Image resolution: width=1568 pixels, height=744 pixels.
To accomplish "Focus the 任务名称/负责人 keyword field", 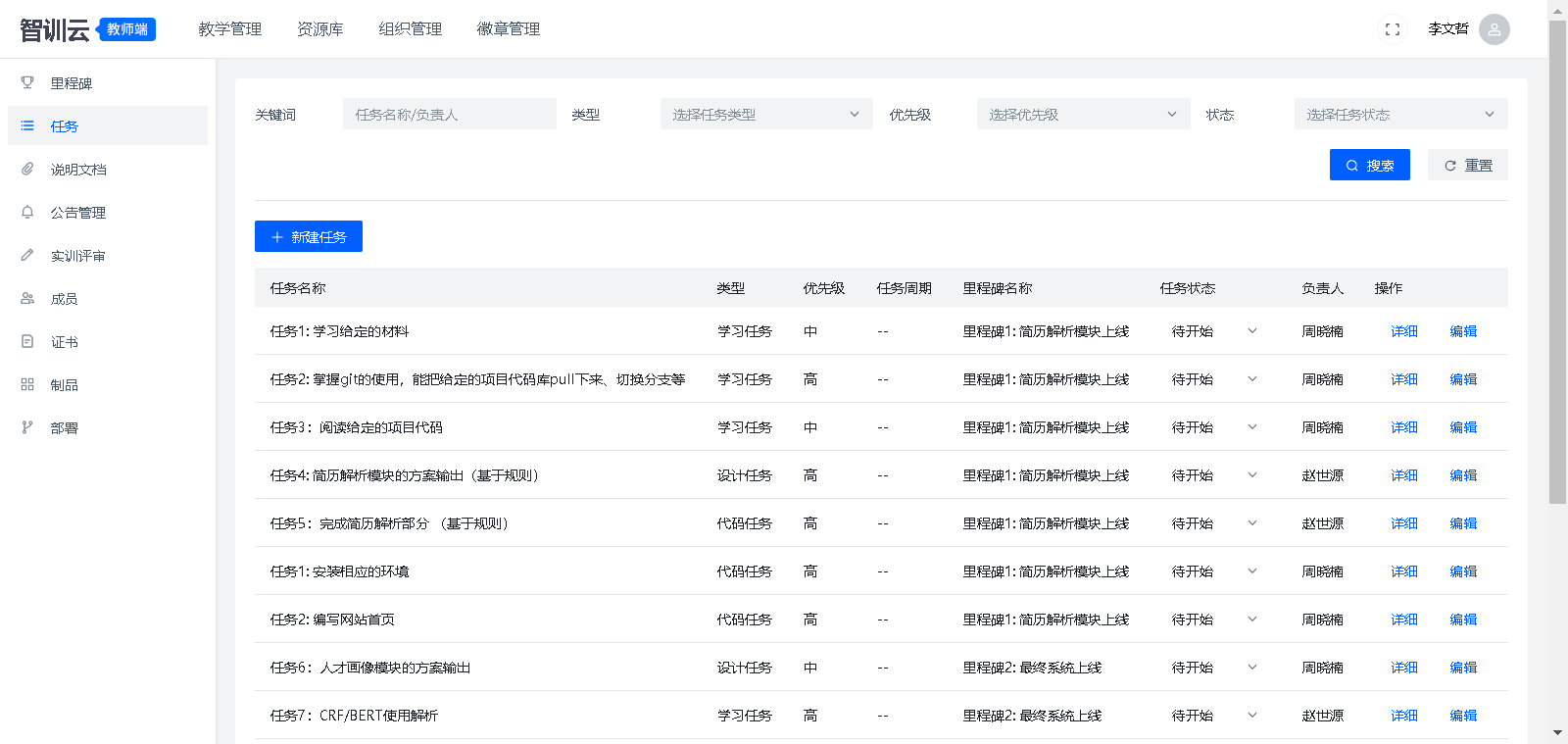I will coord(450,115).
